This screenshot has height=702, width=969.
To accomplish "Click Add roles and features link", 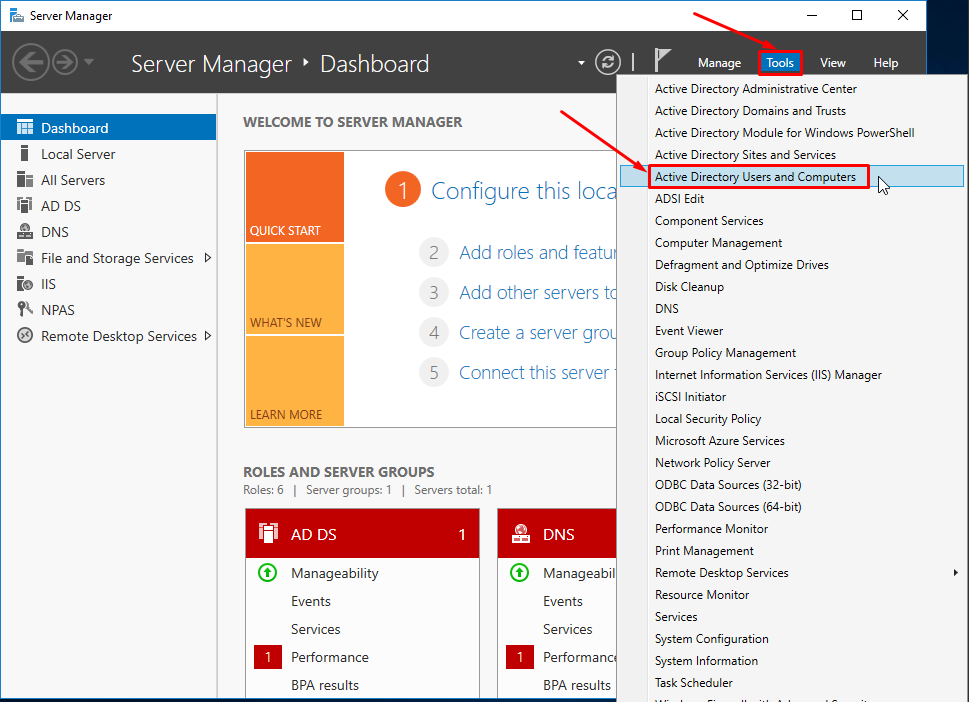I will [538, 253].
